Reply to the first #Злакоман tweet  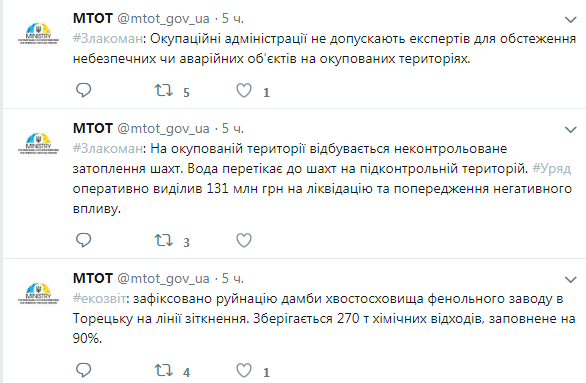click(x=83, y=90)
